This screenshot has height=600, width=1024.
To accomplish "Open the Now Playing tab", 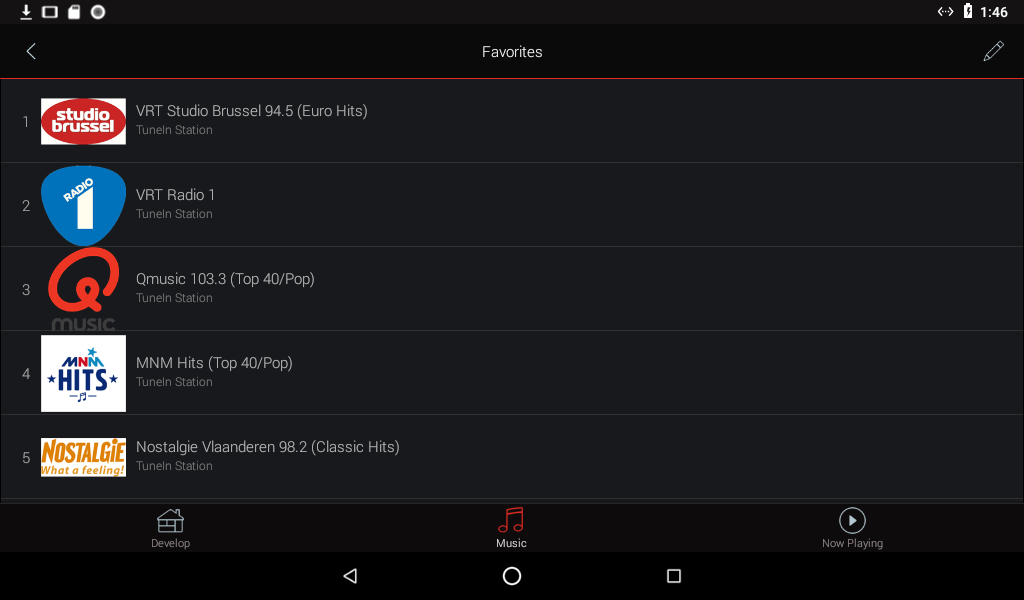I will click(852, 528).
